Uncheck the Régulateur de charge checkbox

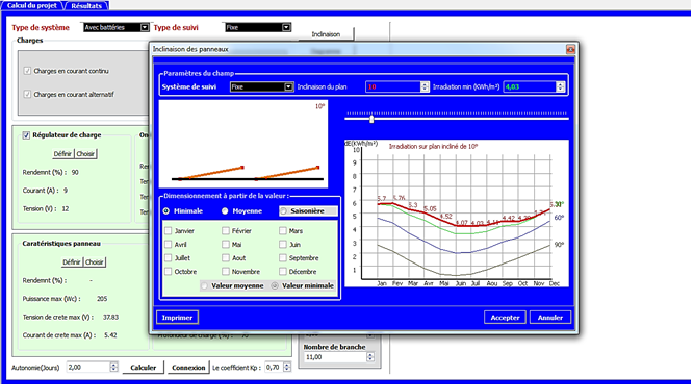click(x=26, y=135)
